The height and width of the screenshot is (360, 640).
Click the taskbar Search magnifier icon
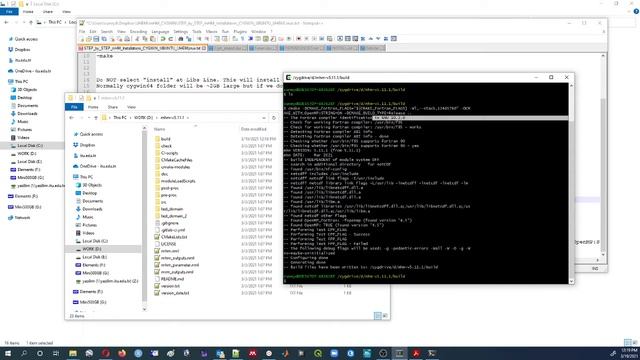point(24,353)
